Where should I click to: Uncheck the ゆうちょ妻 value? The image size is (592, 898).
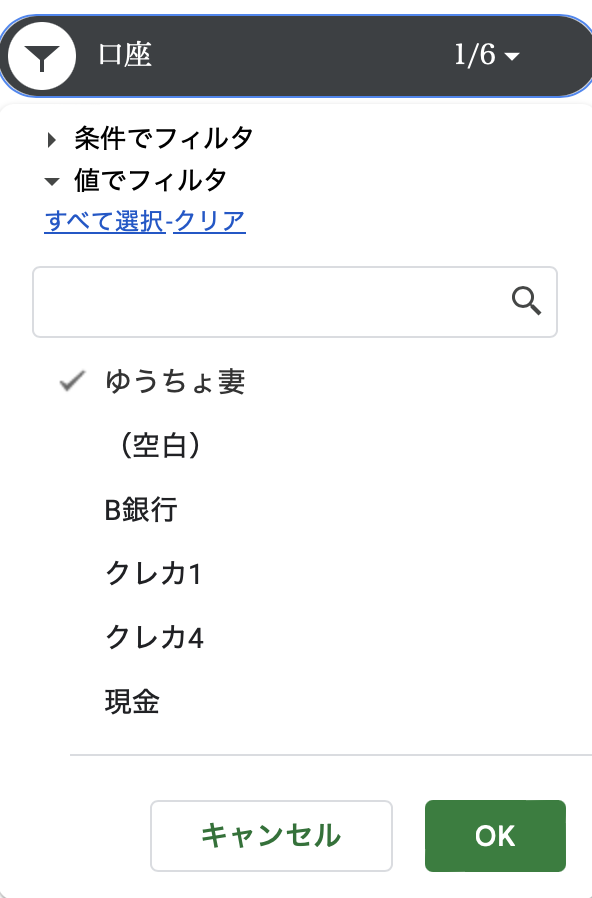pyautogui.click(x=175, y=381)
